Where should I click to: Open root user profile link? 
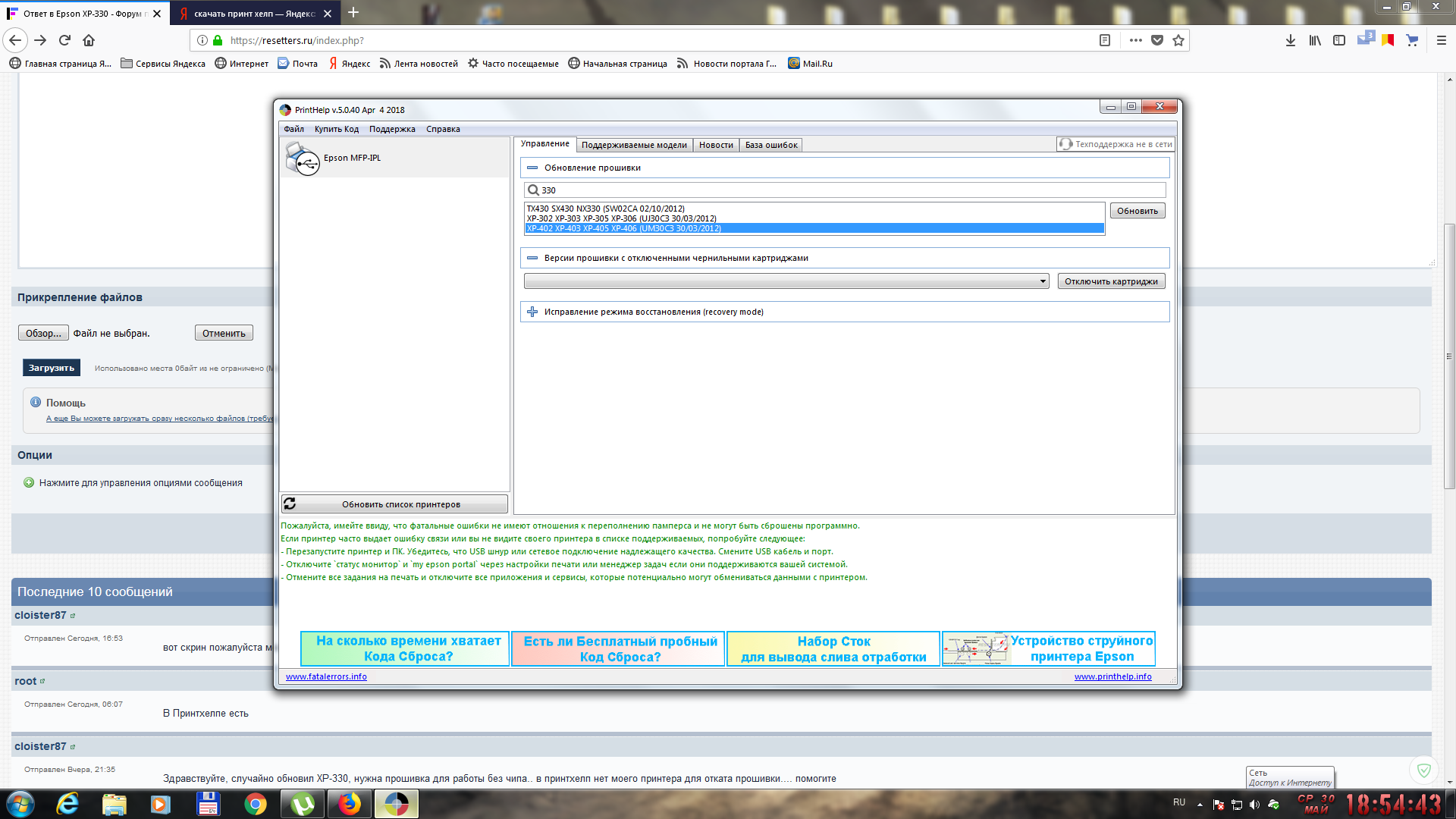(x=26, y=681)
